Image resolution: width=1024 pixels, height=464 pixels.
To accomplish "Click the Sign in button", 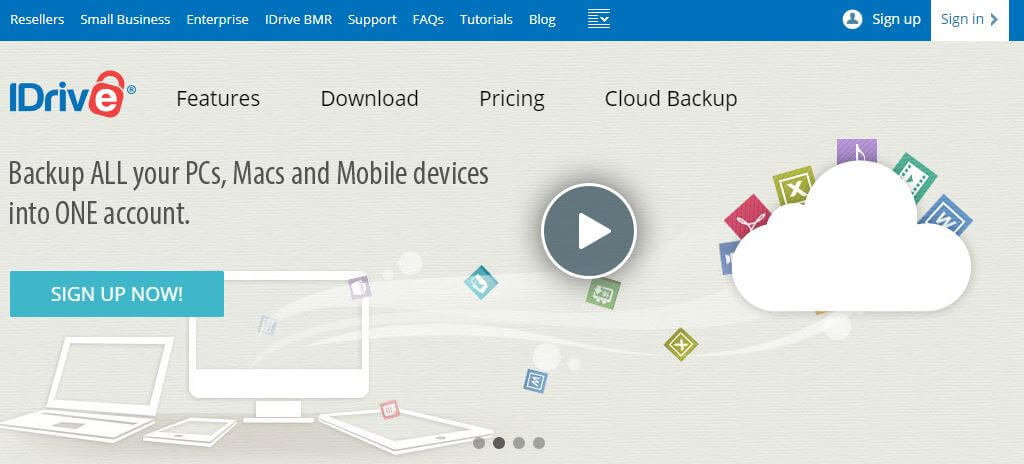I will [970, 20].
